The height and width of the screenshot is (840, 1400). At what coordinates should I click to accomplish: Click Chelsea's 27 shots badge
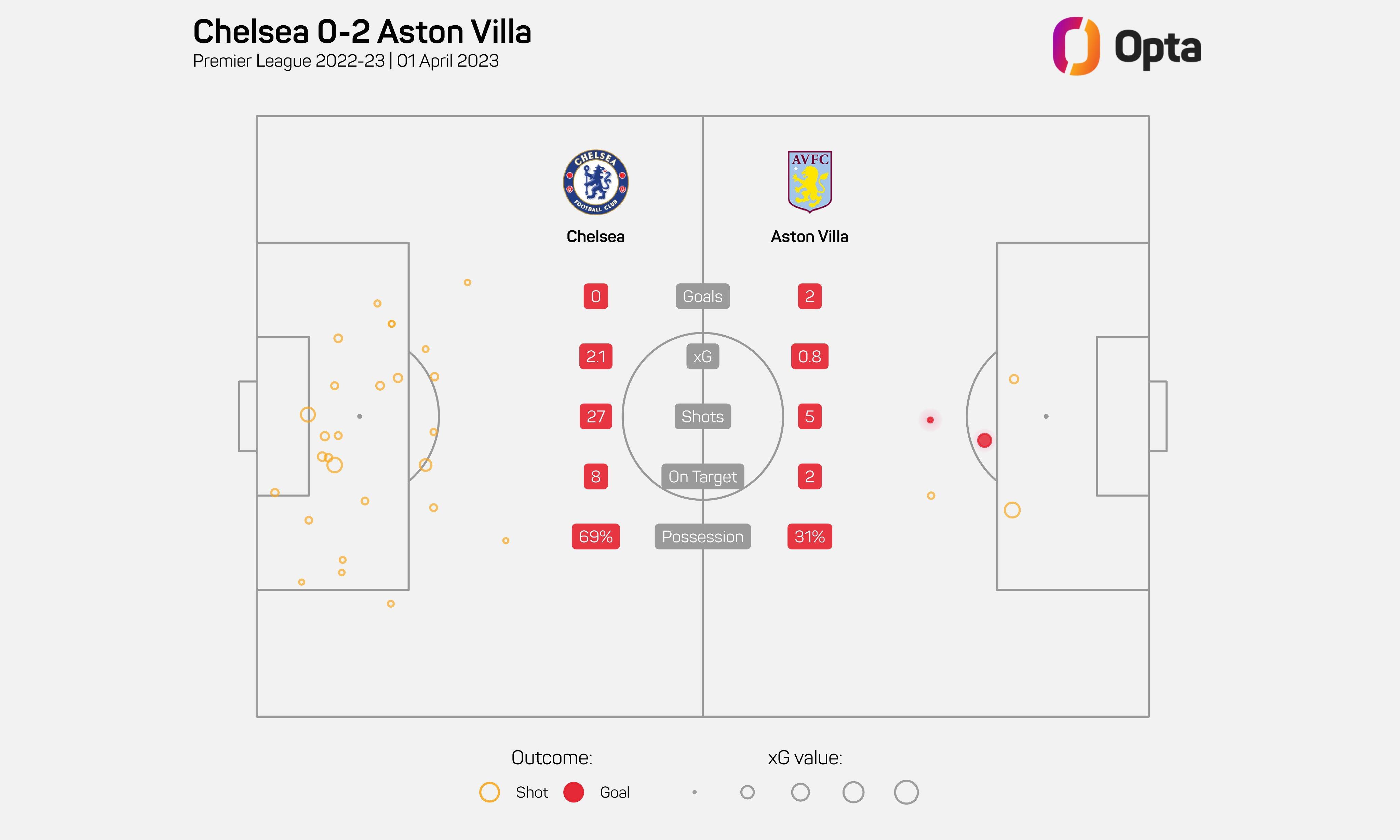[x=595, y=417]
